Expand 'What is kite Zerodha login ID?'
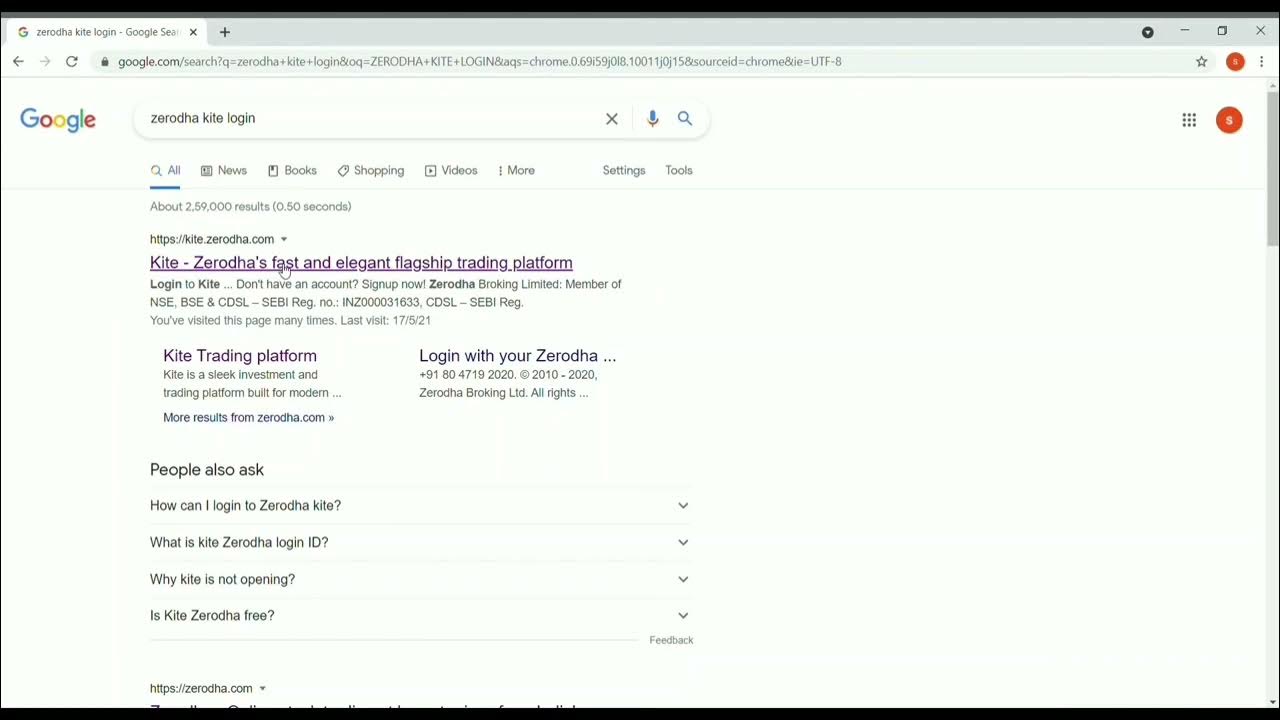Viewport: 1280px width, 720px height. tap(420, 543)
